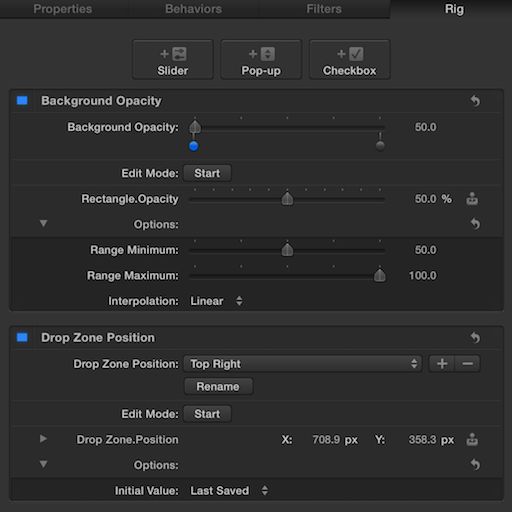Open the Behaviors tab

coord(193,9)
